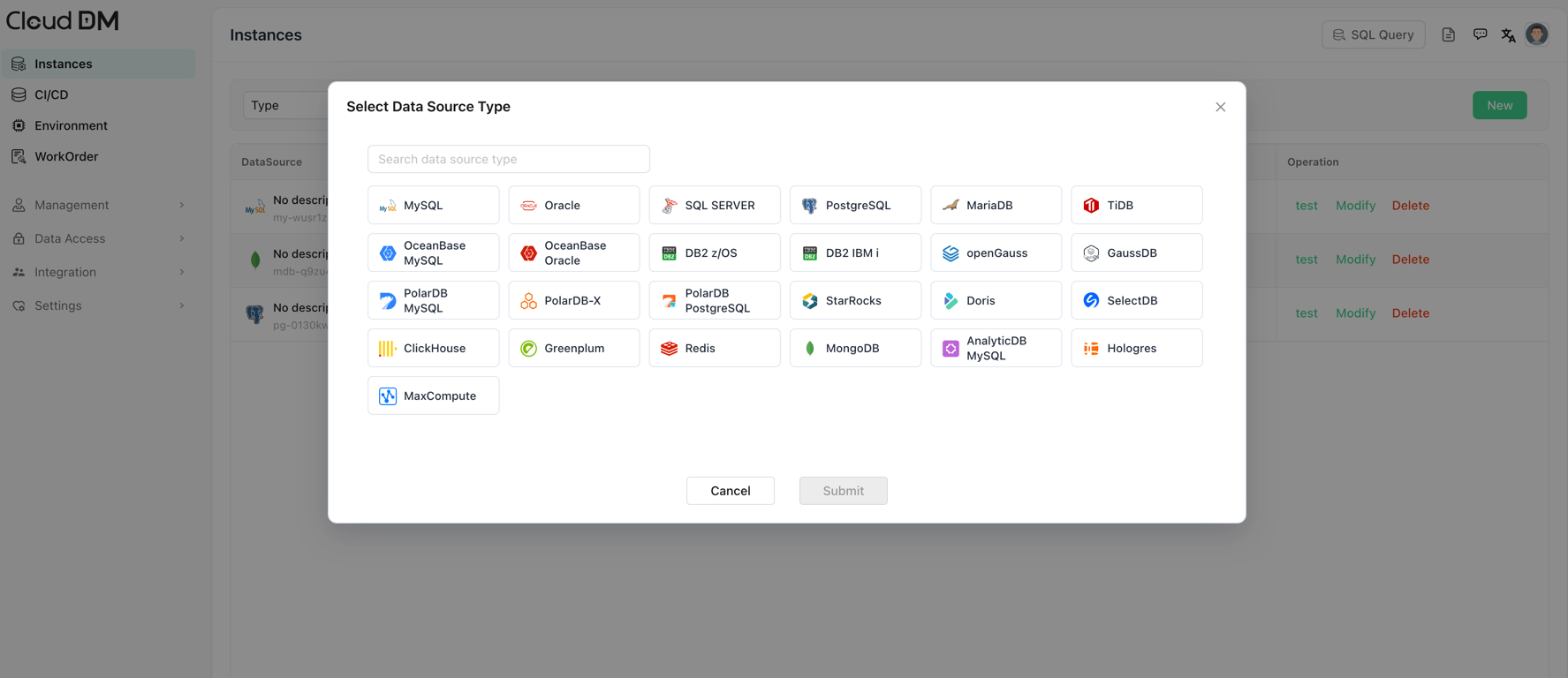Choose Doris as the data source
Screen dimensions: 1568x678
tap(996, 300)
